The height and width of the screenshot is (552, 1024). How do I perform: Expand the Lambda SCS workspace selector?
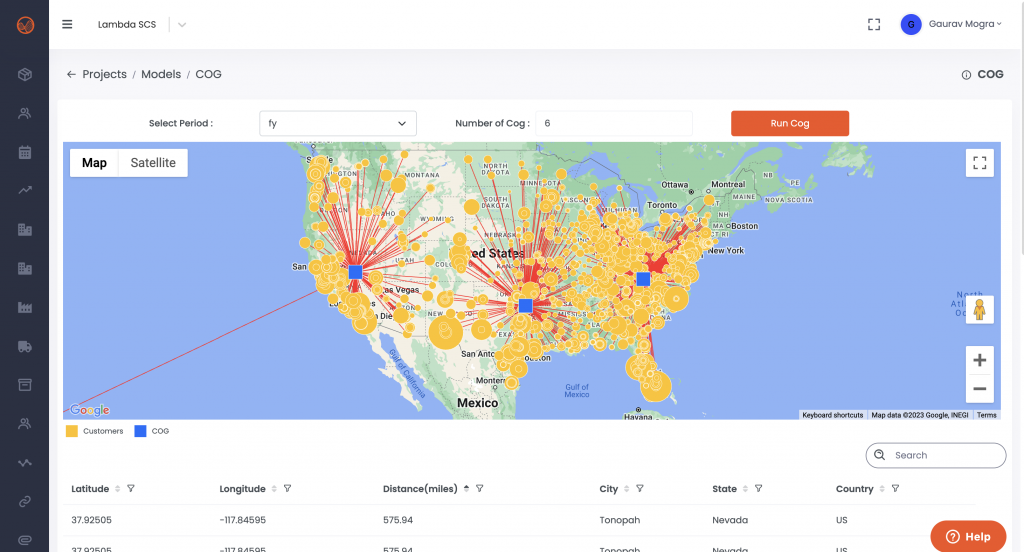click(182, 24)
